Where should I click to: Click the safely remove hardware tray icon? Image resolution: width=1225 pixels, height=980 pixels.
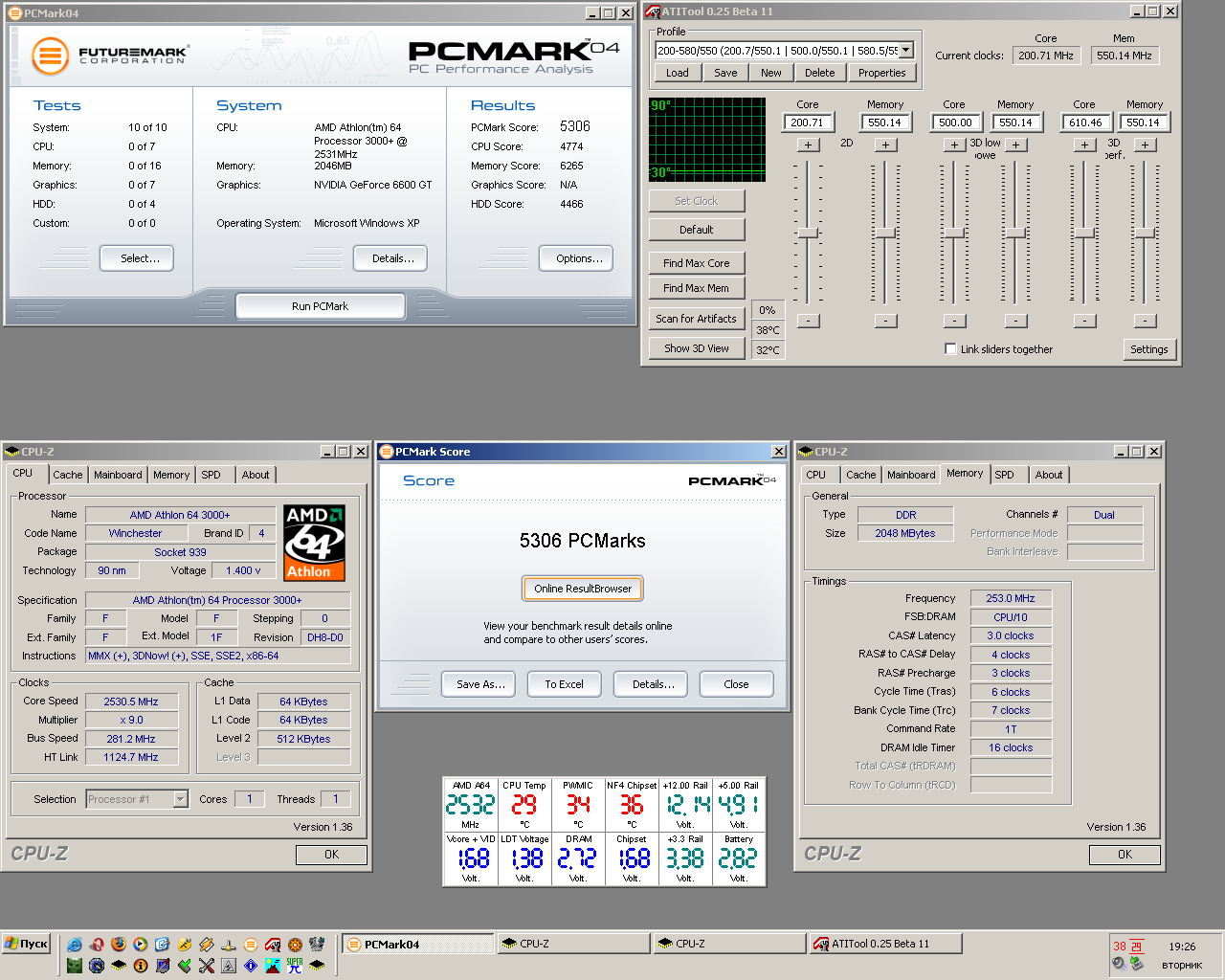coord(1137,964)
